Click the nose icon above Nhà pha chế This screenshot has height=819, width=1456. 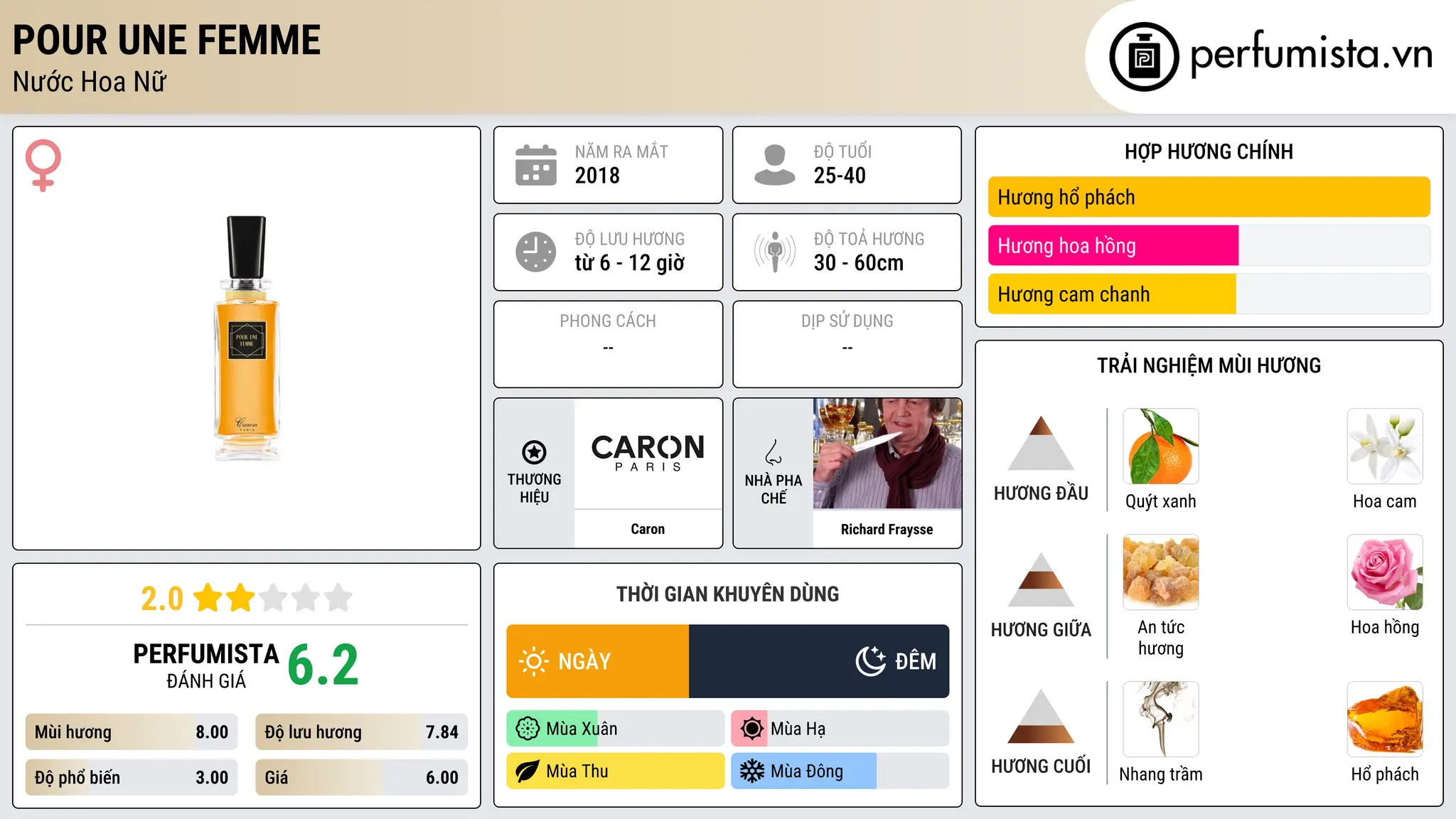pyautogui.click(x=773, y=452)
